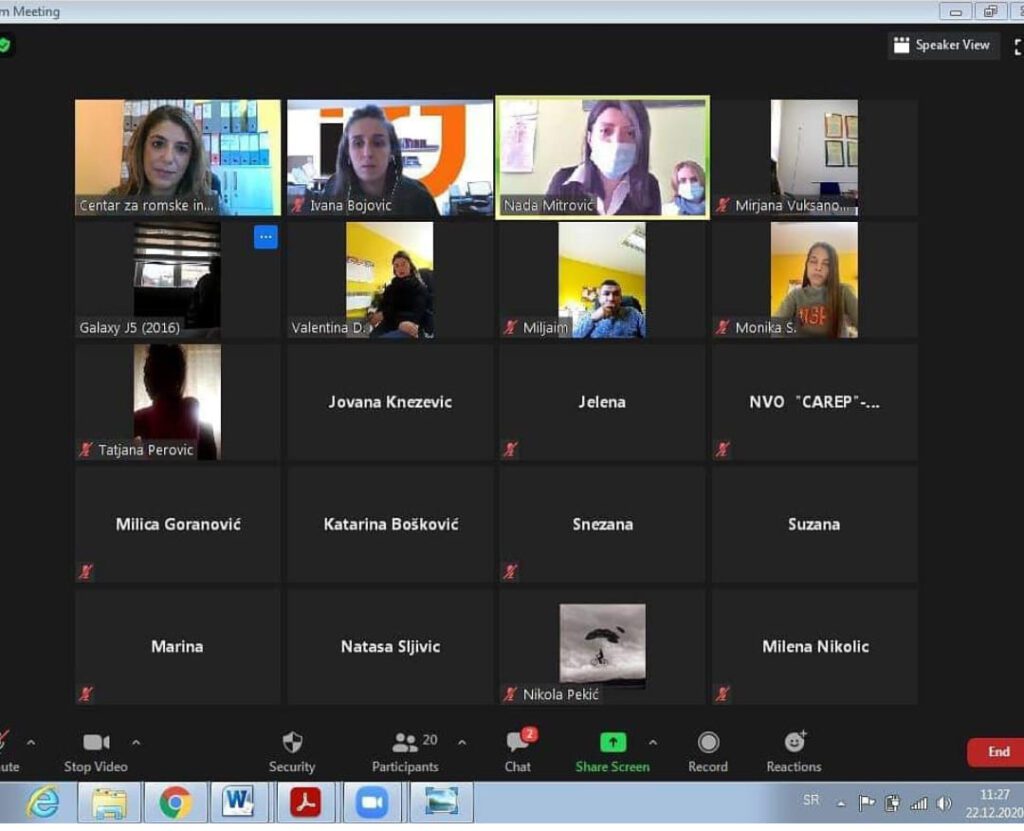Toggle the Mute microphone button
This screenshot has width=1024, height=831.
[5, 743]
